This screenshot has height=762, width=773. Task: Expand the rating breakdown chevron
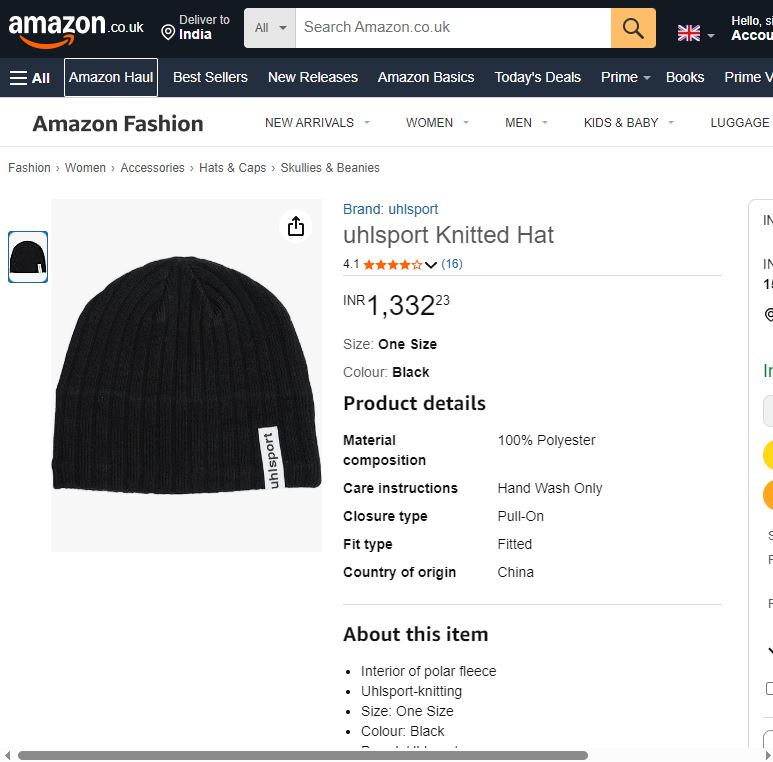431,265
